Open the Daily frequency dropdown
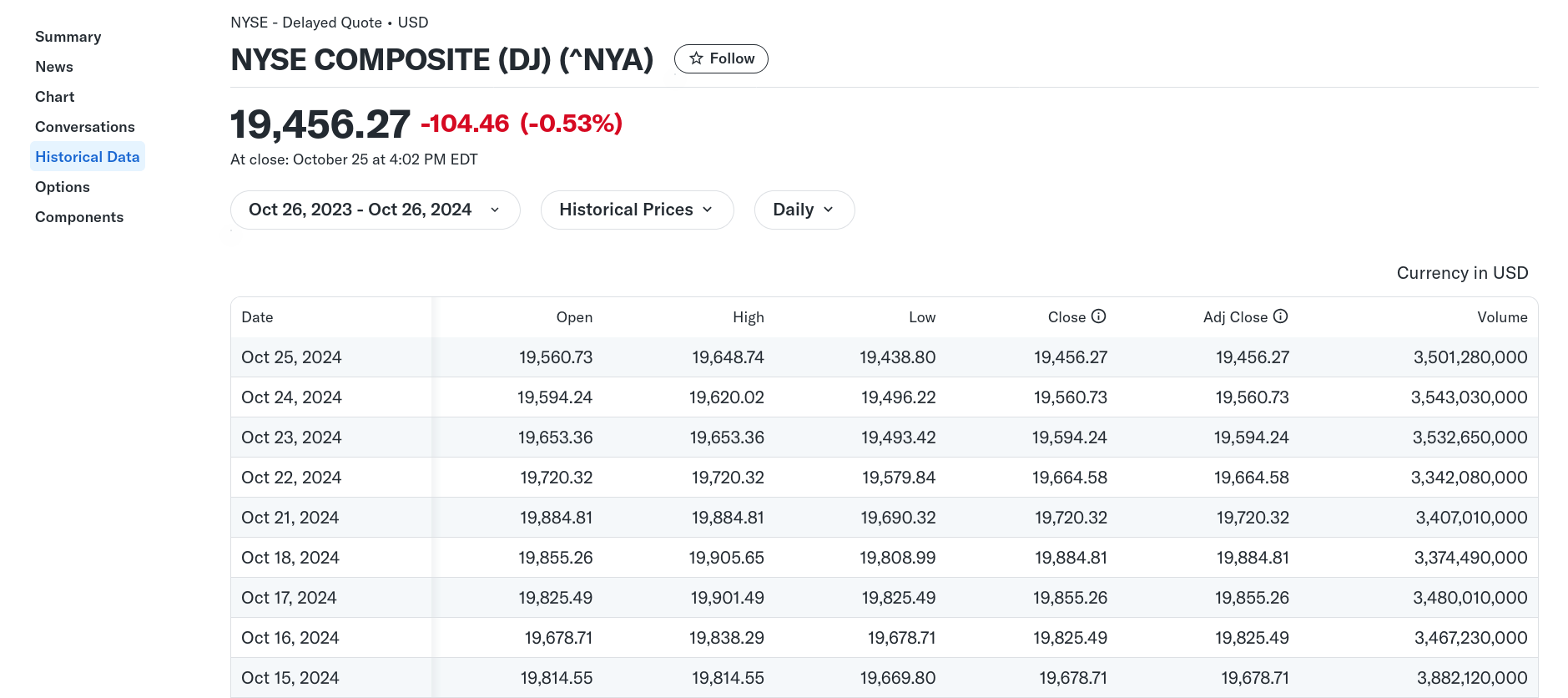Viewport: 1568px width, 698px height. tap(804, 210)
